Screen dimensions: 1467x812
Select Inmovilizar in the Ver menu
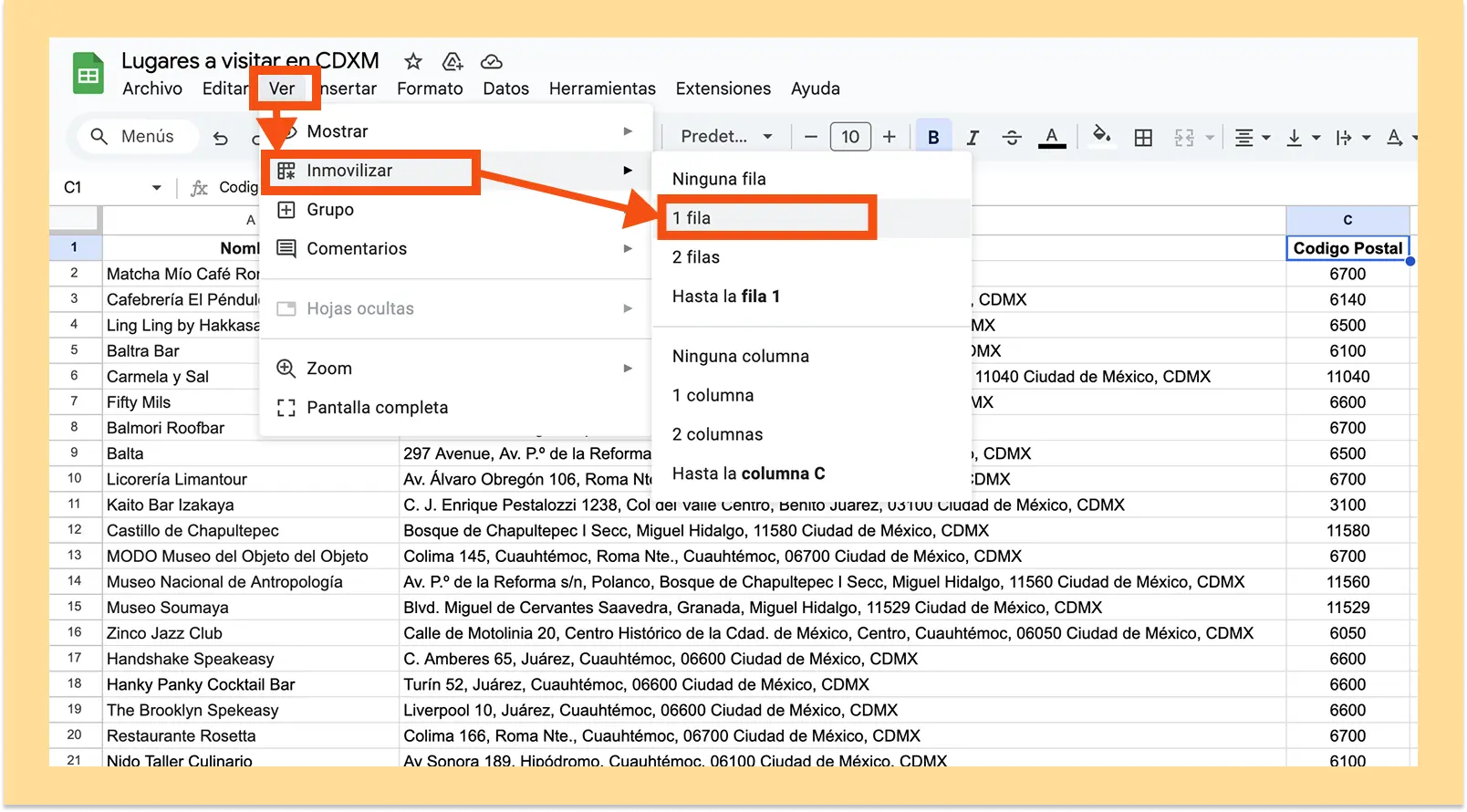pyautogui.click(x=456, y=171)
